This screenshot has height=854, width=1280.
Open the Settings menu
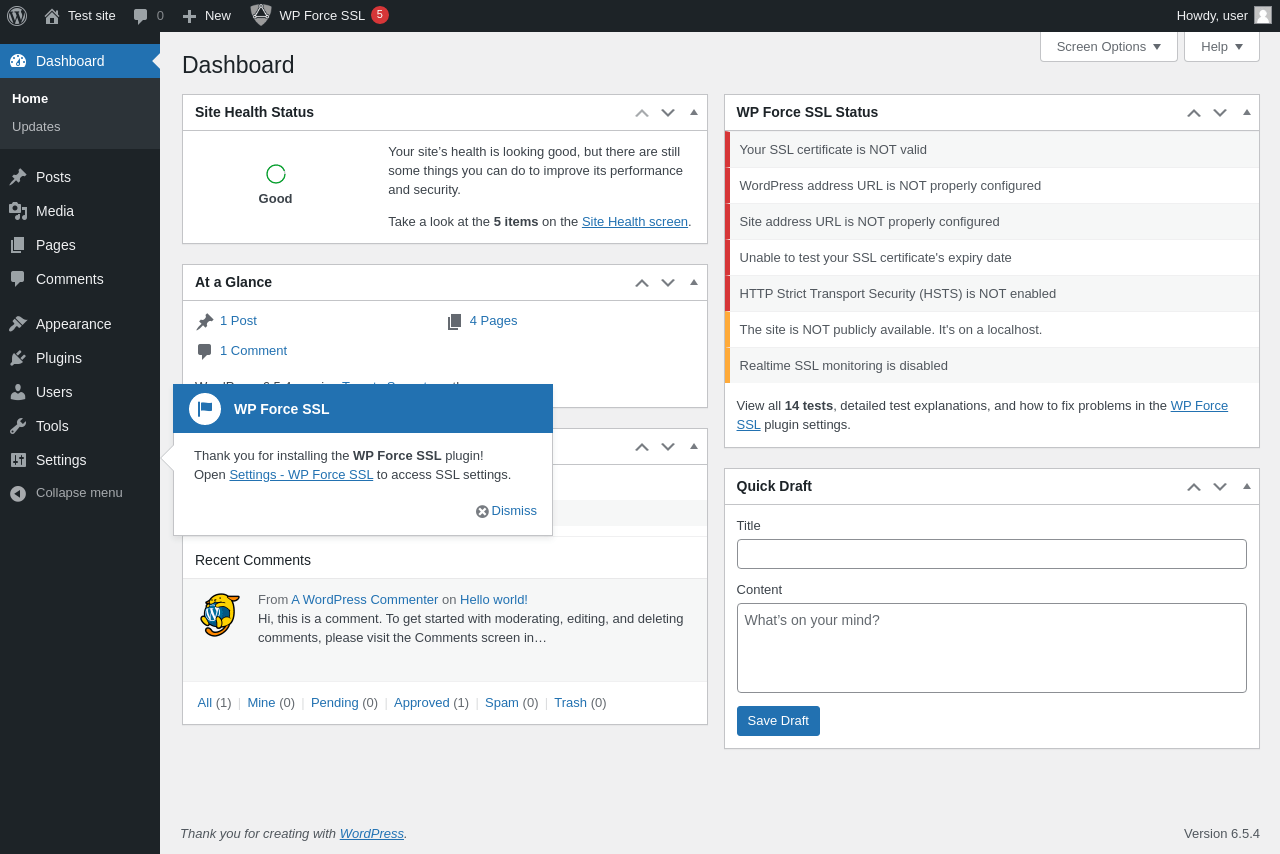[x=80, y=460]
